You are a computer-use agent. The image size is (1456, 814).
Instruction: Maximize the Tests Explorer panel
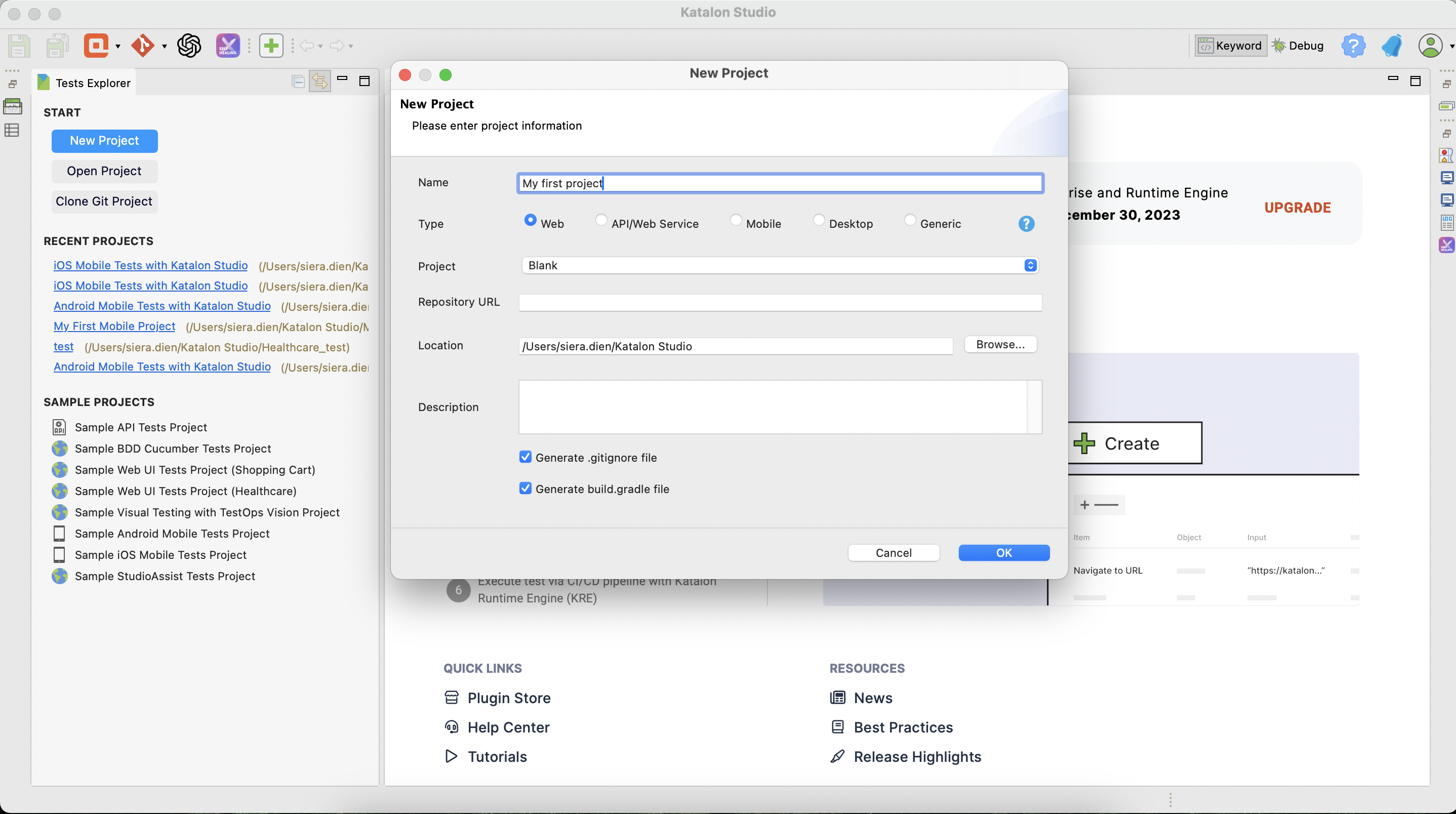[x=365, y=82]
